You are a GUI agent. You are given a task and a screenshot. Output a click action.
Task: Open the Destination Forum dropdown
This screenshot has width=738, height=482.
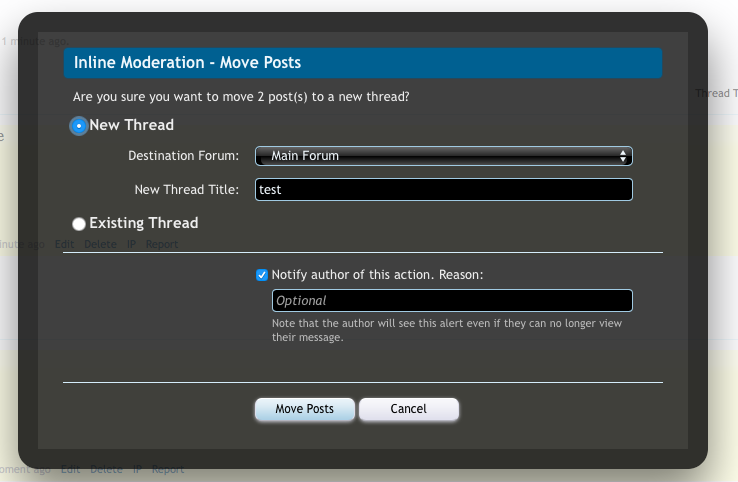[x=443, y=156]
